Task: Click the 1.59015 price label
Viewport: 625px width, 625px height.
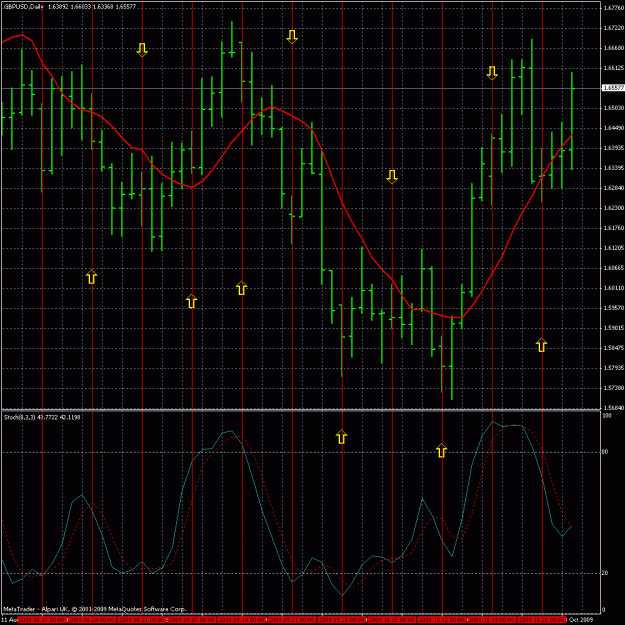Action: (x=613, y=328)
